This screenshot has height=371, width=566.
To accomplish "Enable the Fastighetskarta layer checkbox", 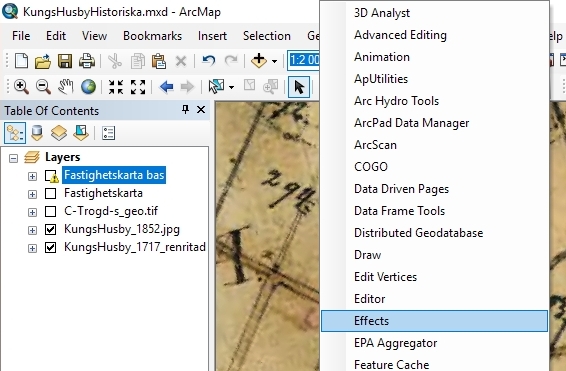I will 51,193.
